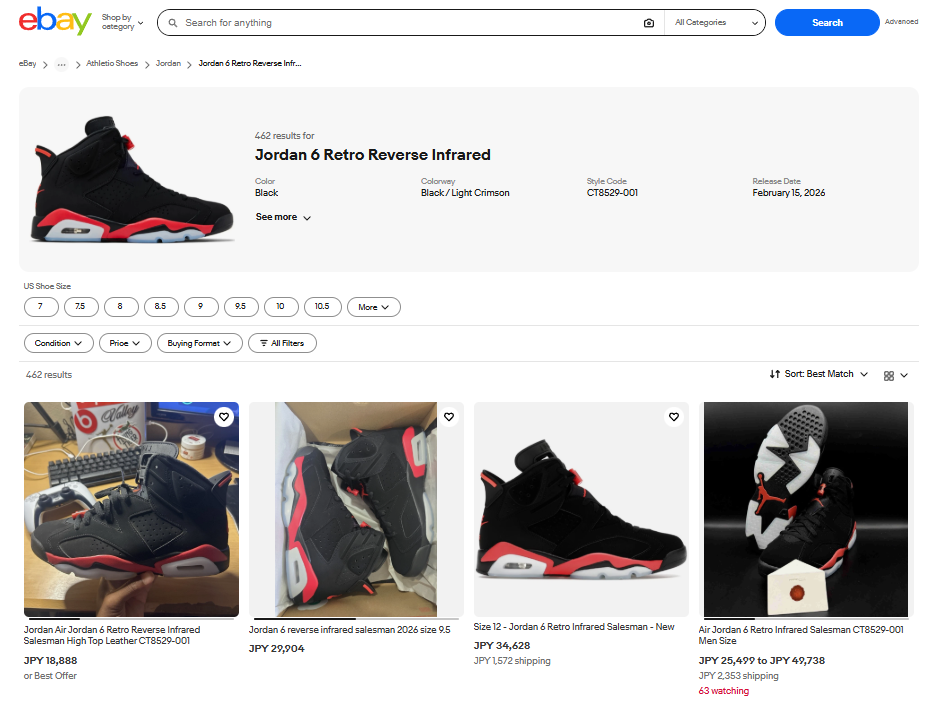Filter by US shoe size 9
This screenshot has height=702, width=936.
tap(201, 307)
